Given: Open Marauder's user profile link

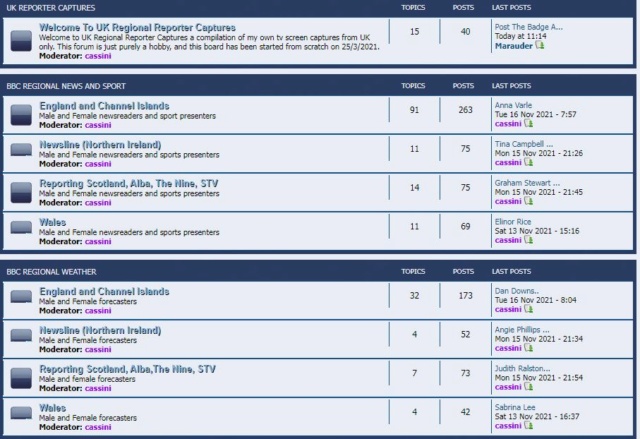Looking at the screenshot, I should click(x=513, y=46).
